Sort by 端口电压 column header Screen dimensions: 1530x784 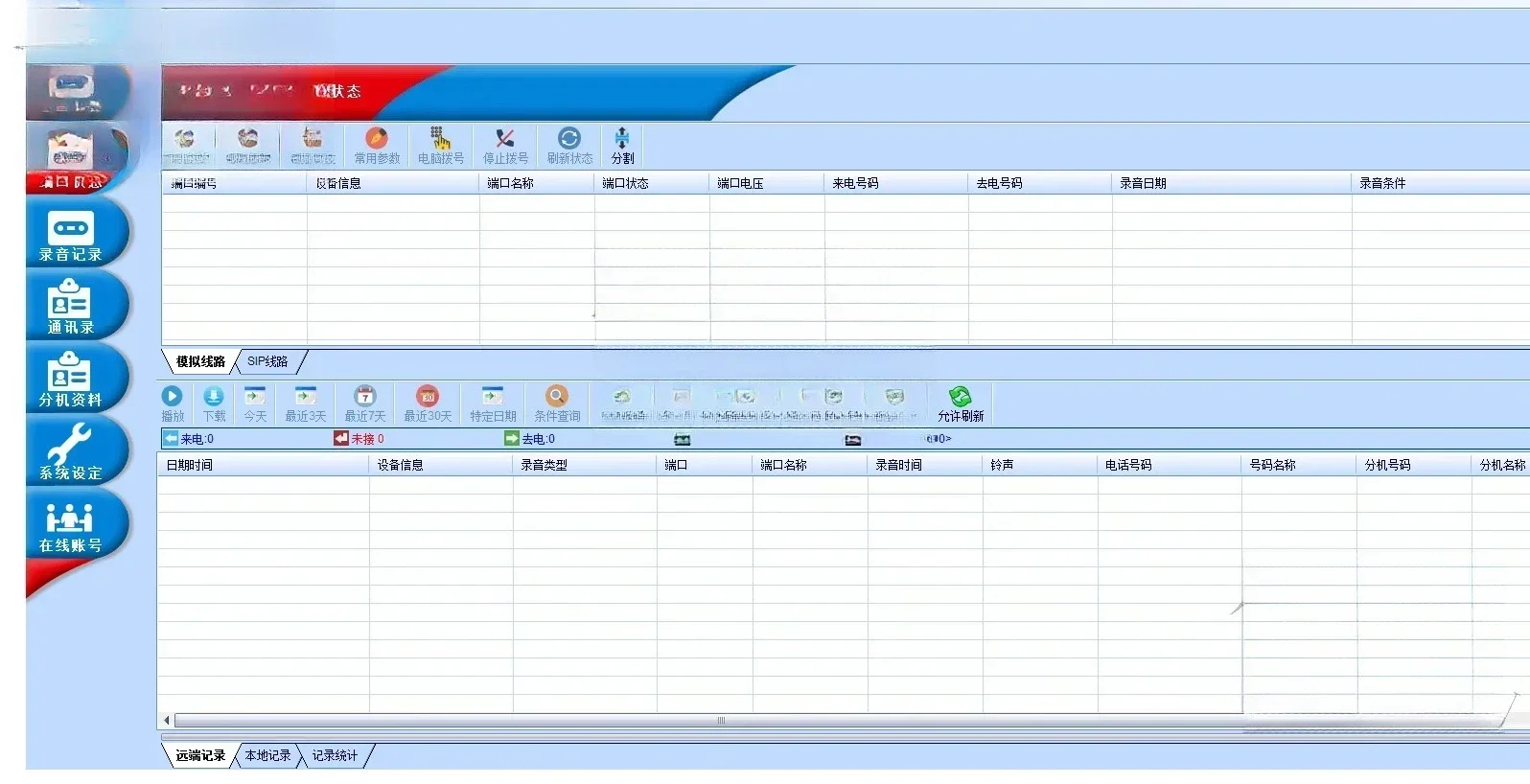[767, 183]
